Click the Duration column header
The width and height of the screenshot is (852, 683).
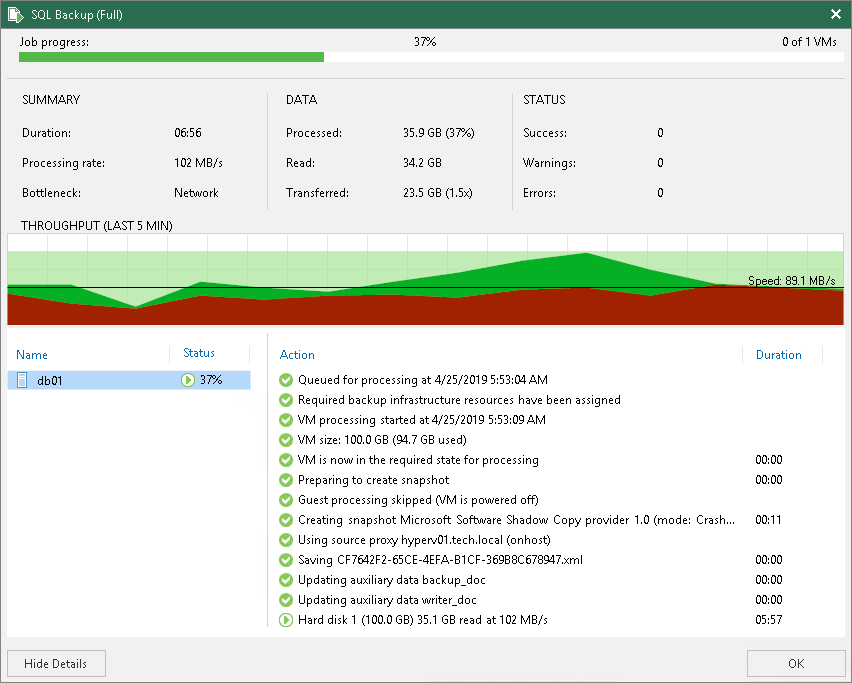pos(779,355)
